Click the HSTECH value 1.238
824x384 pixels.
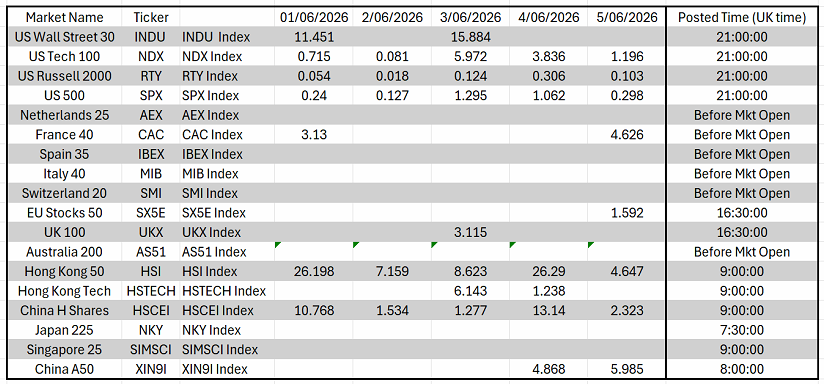549,291
